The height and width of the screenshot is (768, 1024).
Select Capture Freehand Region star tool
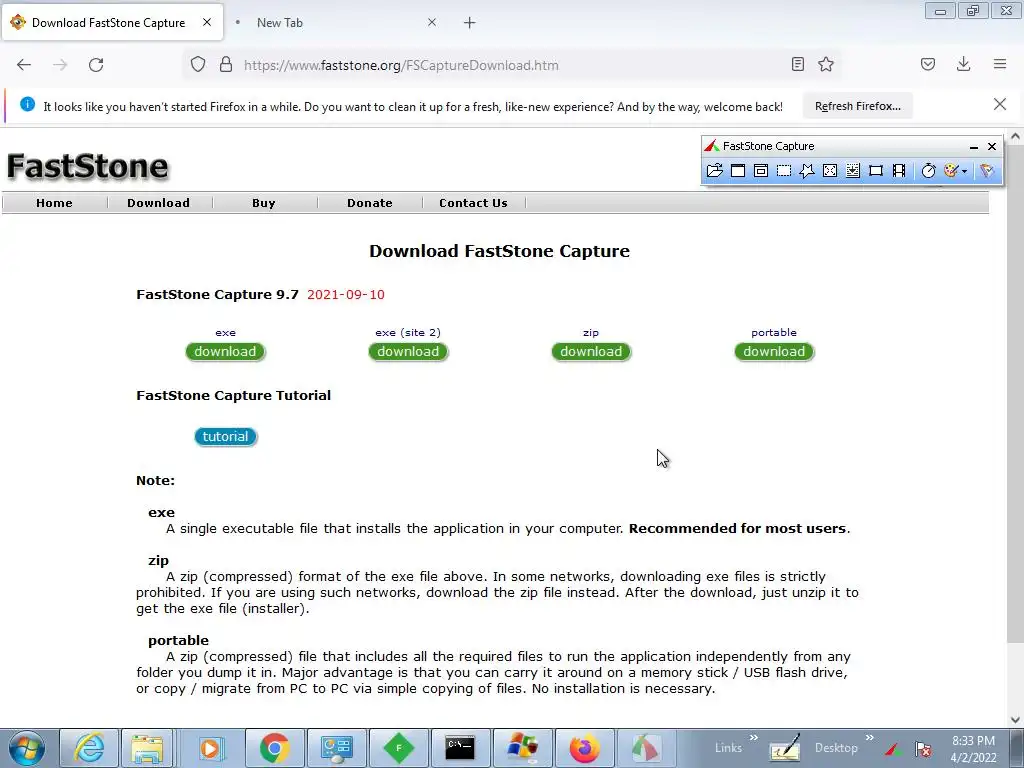tap(807, 170)
